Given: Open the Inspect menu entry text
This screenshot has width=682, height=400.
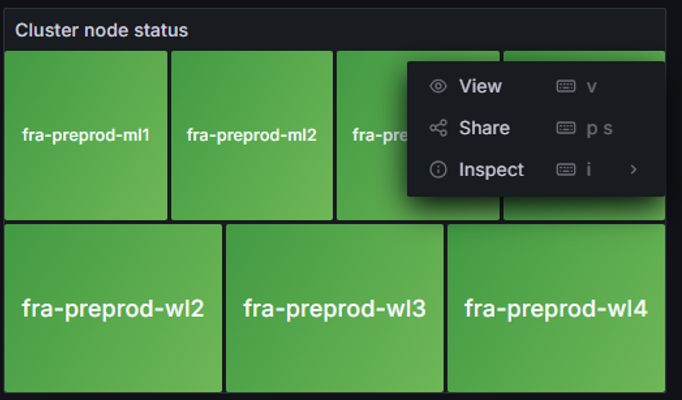Looking at the screenshot, I should click(x=491, y=170).
